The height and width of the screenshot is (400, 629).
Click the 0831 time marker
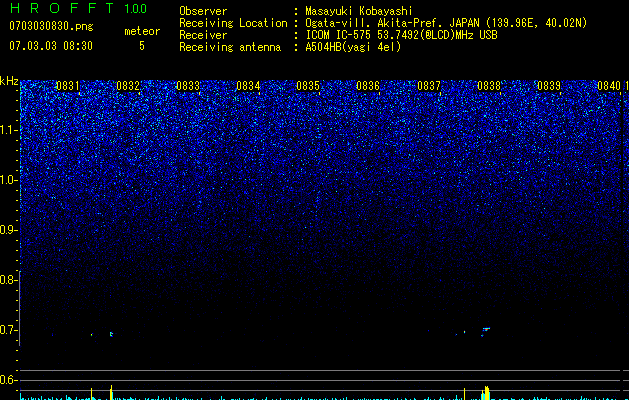[x=67, y=86]
